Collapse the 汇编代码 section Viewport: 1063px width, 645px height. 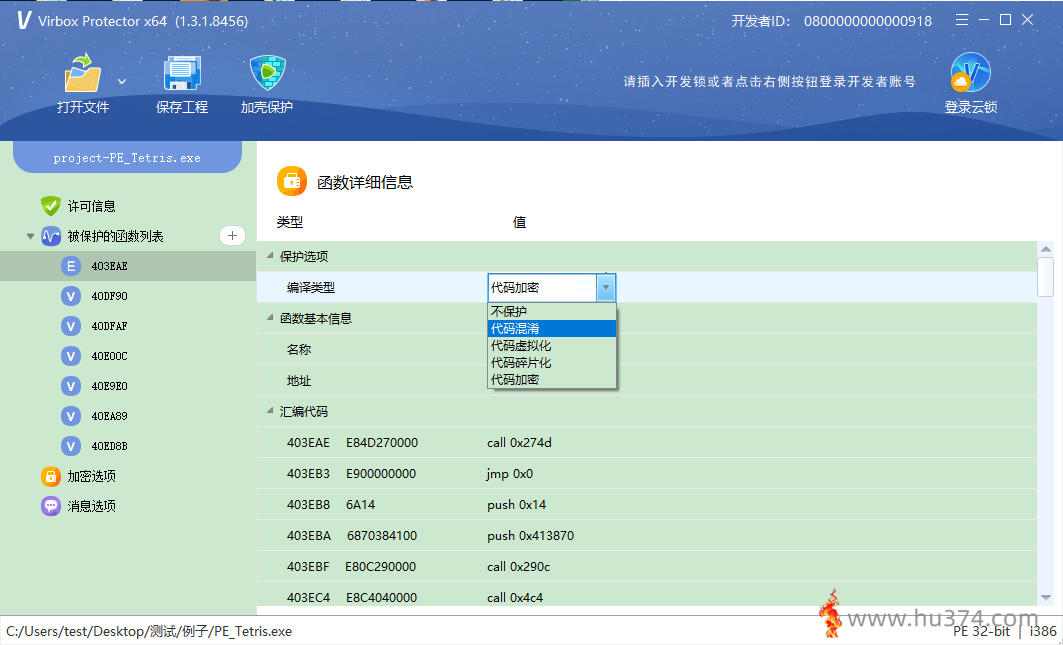click(x=270, y=411)
